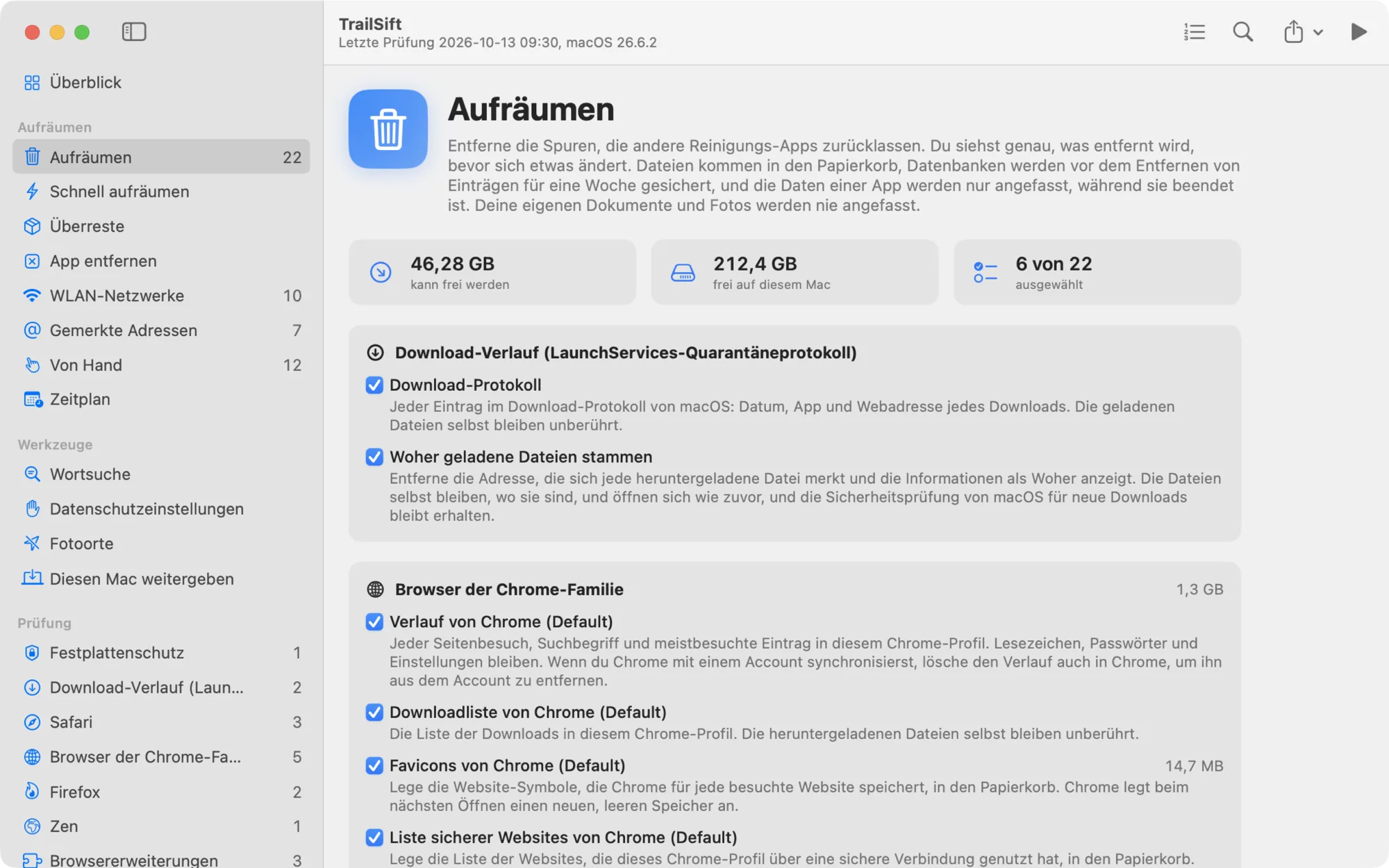This screenshot has width=1389, height=868.
Task: Open Safari in the sidebar
Action: 161,722
